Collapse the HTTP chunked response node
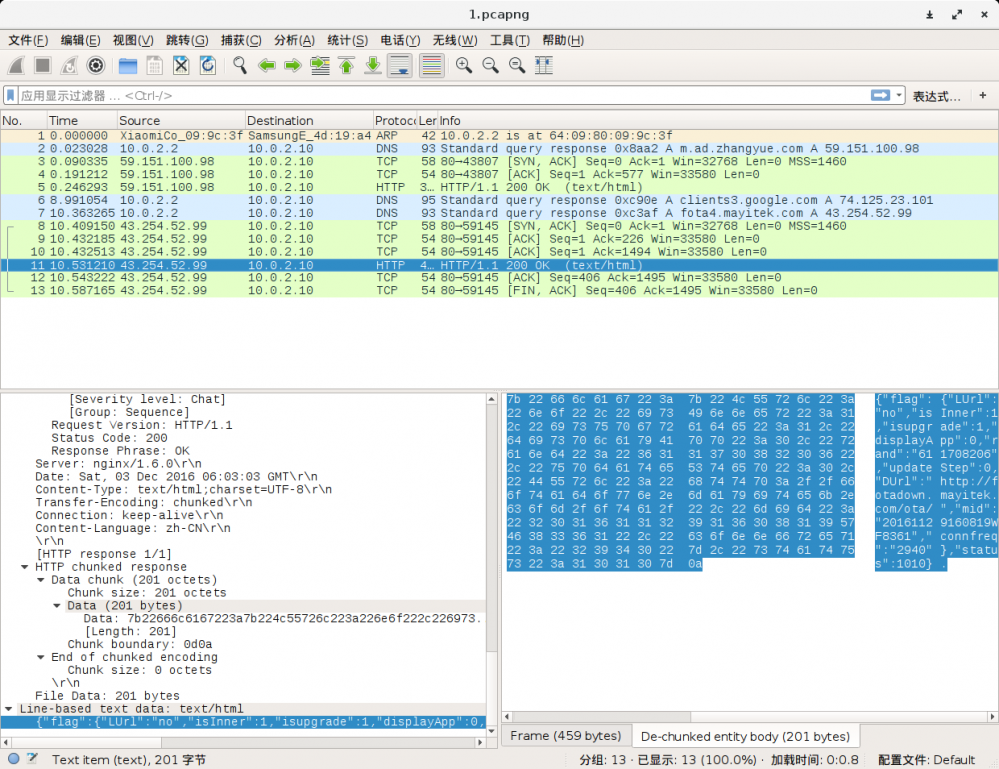The height and width of the screenshot is (769, 999). [x=25, y=567]
